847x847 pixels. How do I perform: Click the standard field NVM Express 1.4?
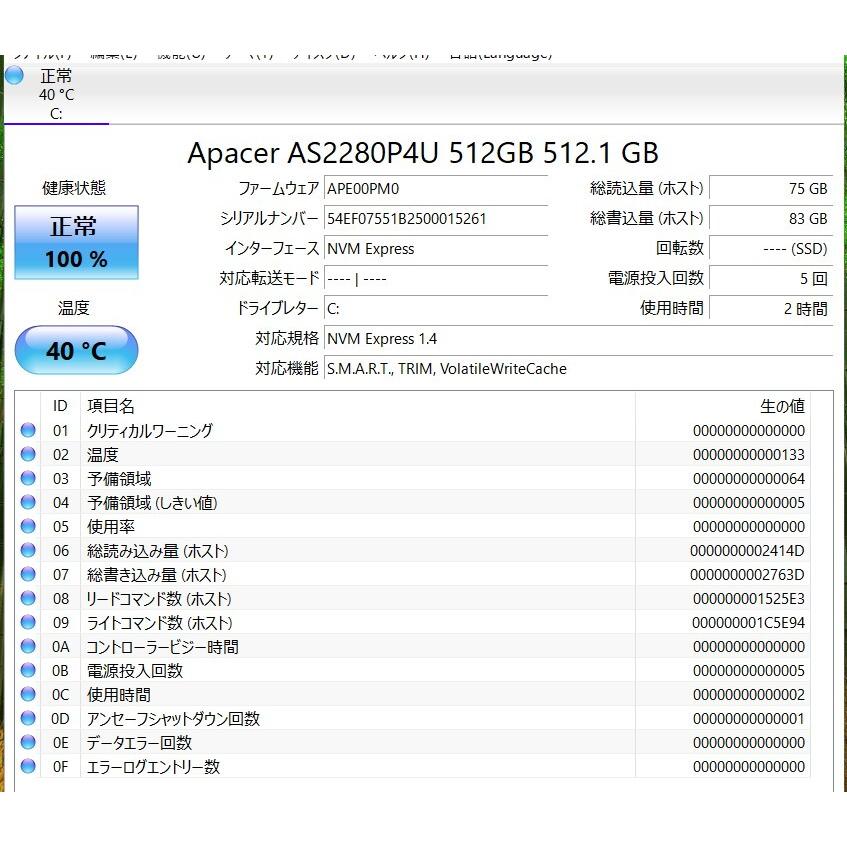[x=579, y=339]
